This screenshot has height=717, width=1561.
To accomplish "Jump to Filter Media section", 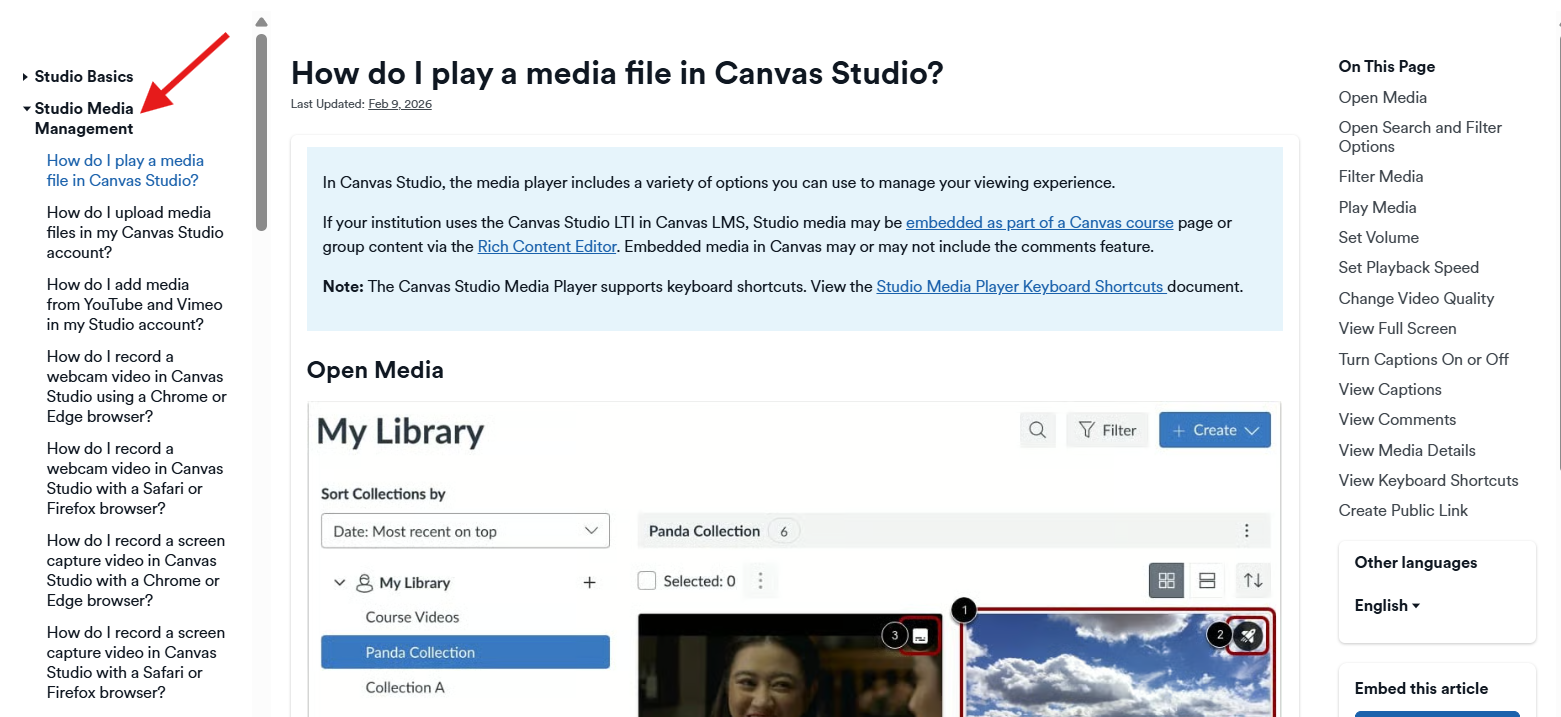I will coord(1381,176).
